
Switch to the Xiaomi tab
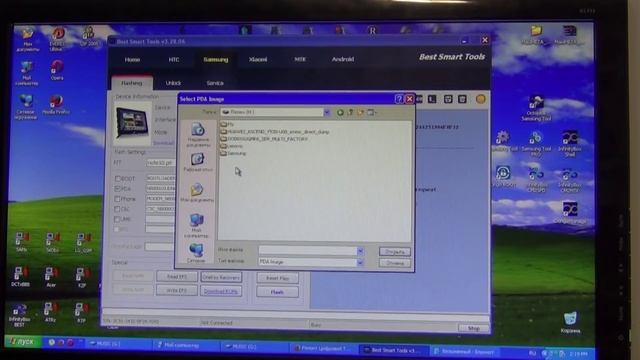click(258, 60)
